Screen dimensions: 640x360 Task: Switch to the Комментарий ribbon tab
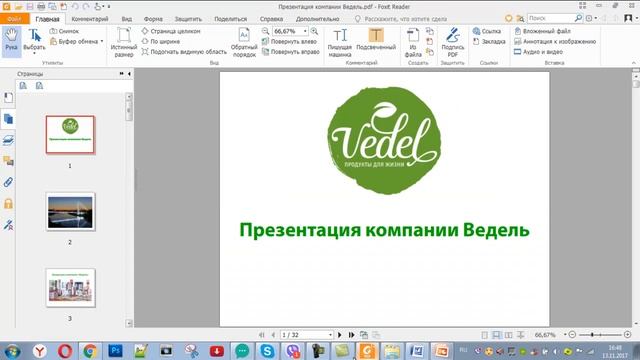pos(90,19)
